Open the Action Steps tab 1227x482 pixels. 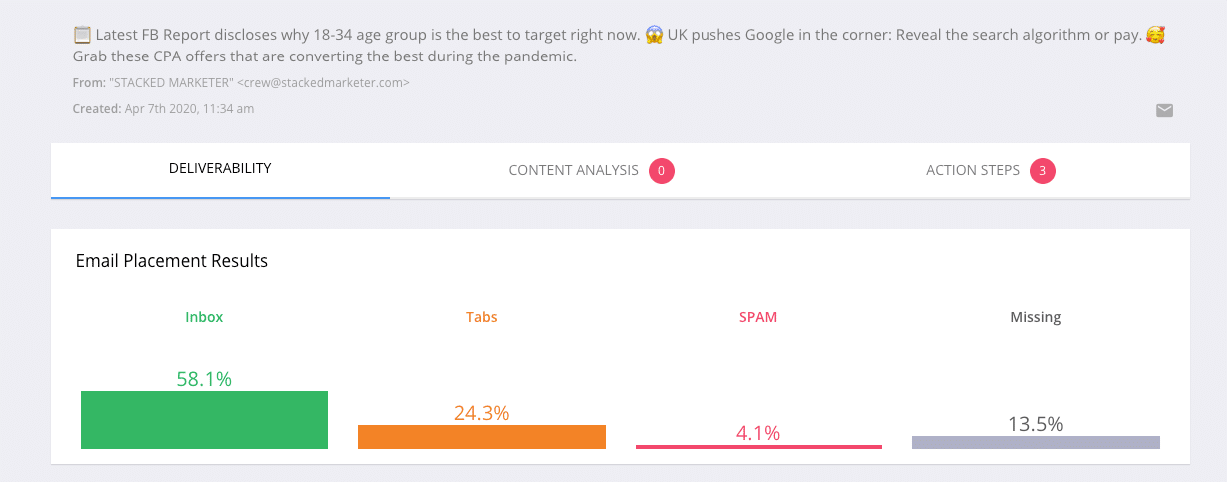pos(990,170)
